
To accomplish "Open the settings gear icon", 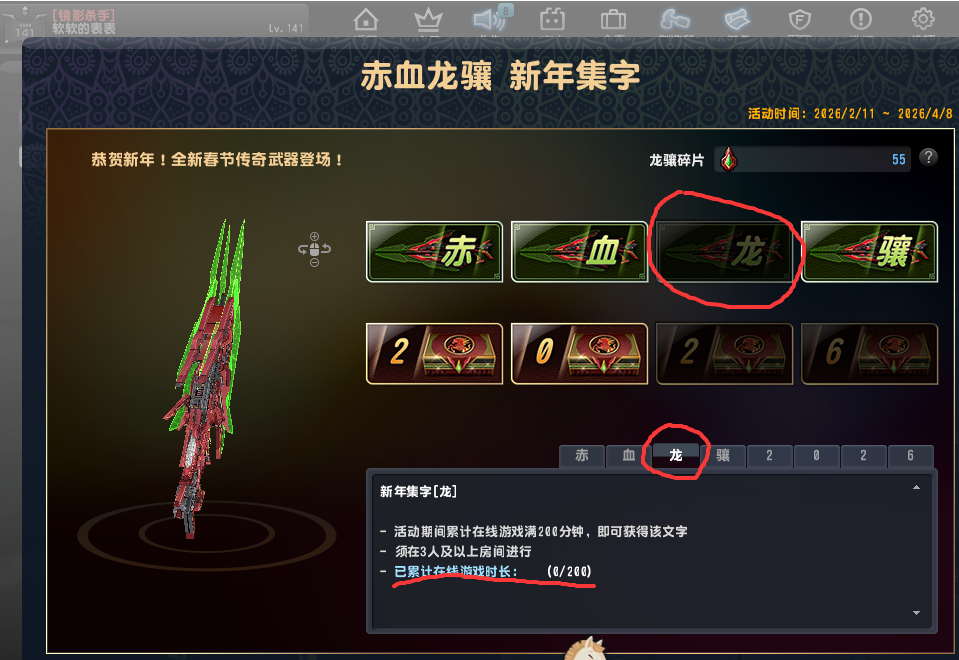I will tap(922, 19).
